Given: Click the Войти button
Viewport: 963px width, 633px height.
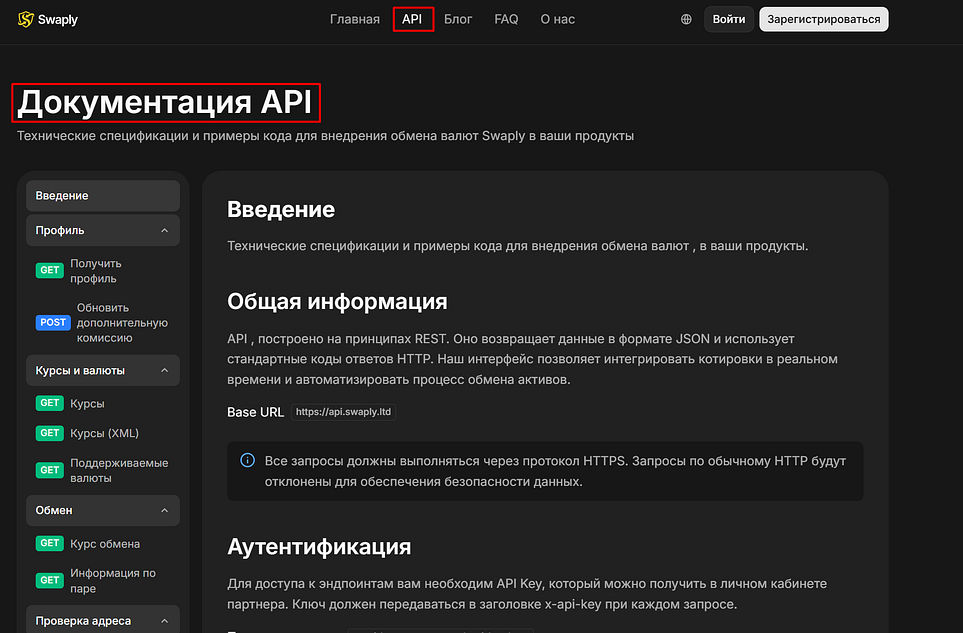Looking at the screenshot, I should pyautogui.click(x=728, y=19).
